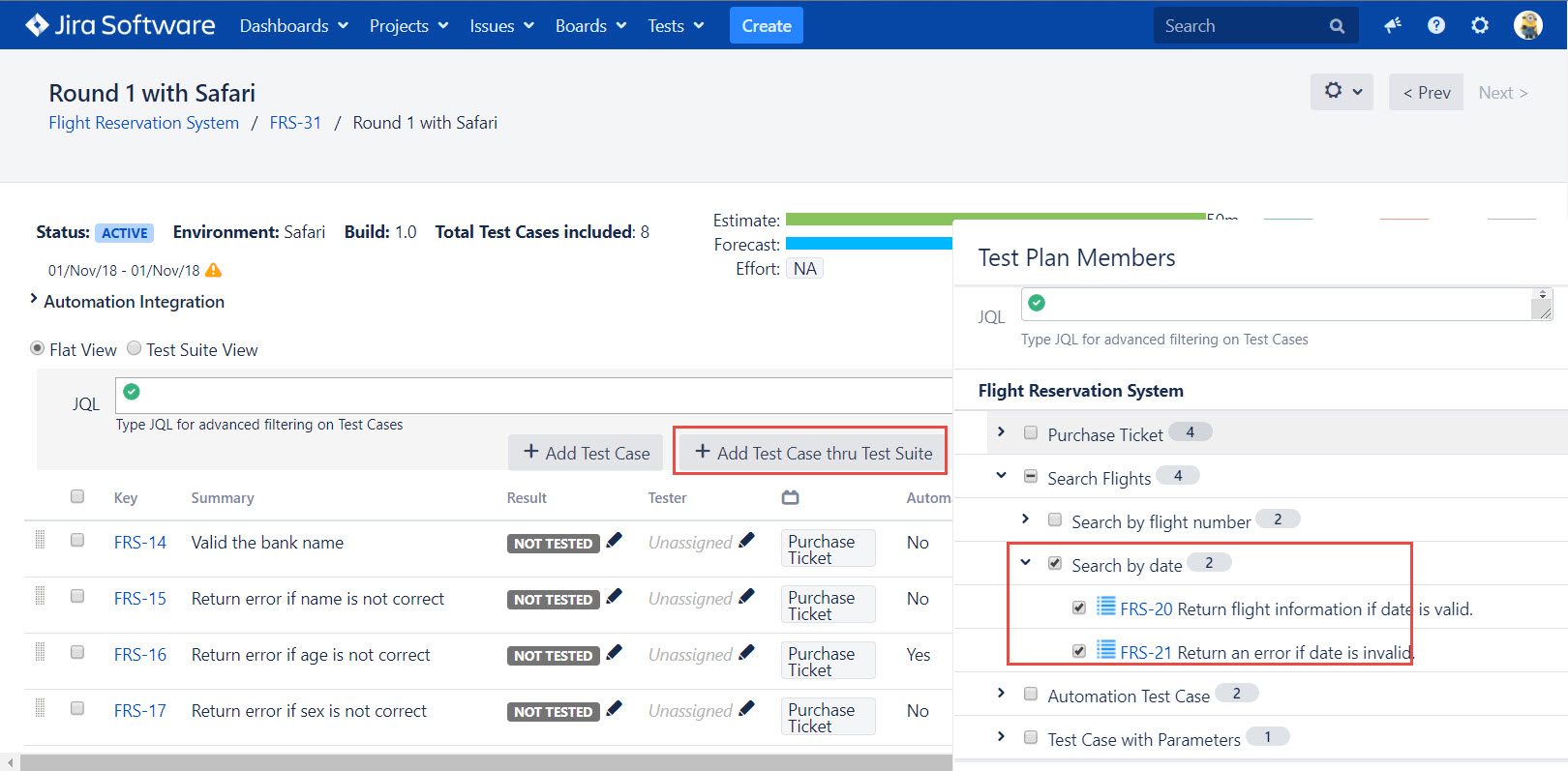Edit result pencil for FRS-14
The height and width of the screenshot is (771, 1568).
coord(614,541)
